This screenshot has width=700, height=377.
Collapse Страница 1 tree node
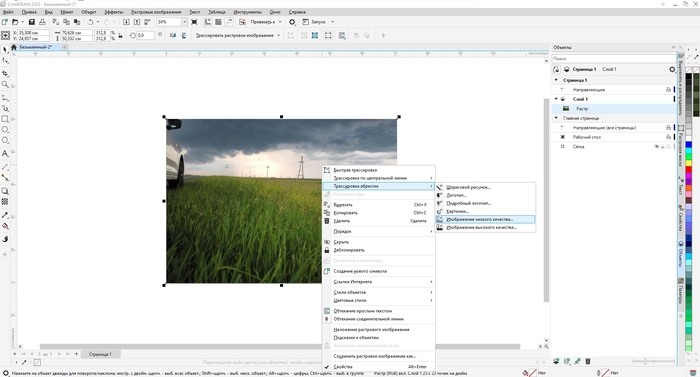pyautogui.click(x=556, y=80)
